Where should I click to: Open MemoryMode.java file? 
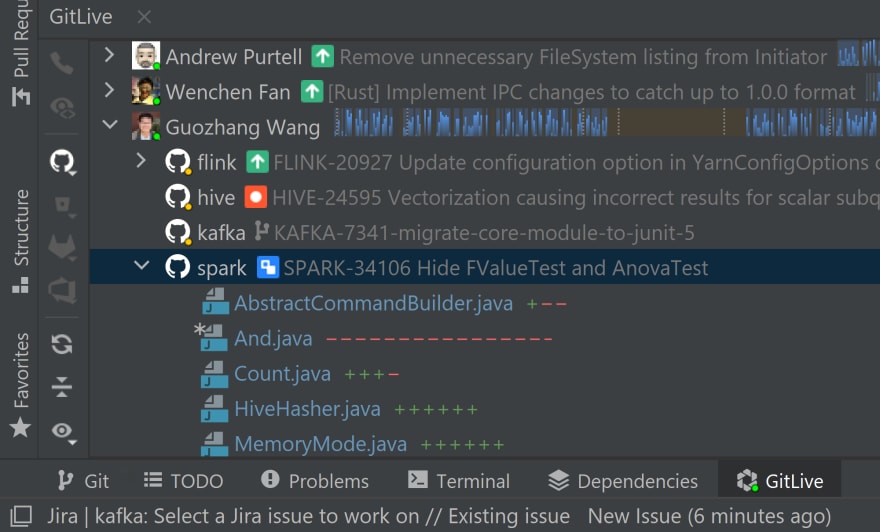320,444
